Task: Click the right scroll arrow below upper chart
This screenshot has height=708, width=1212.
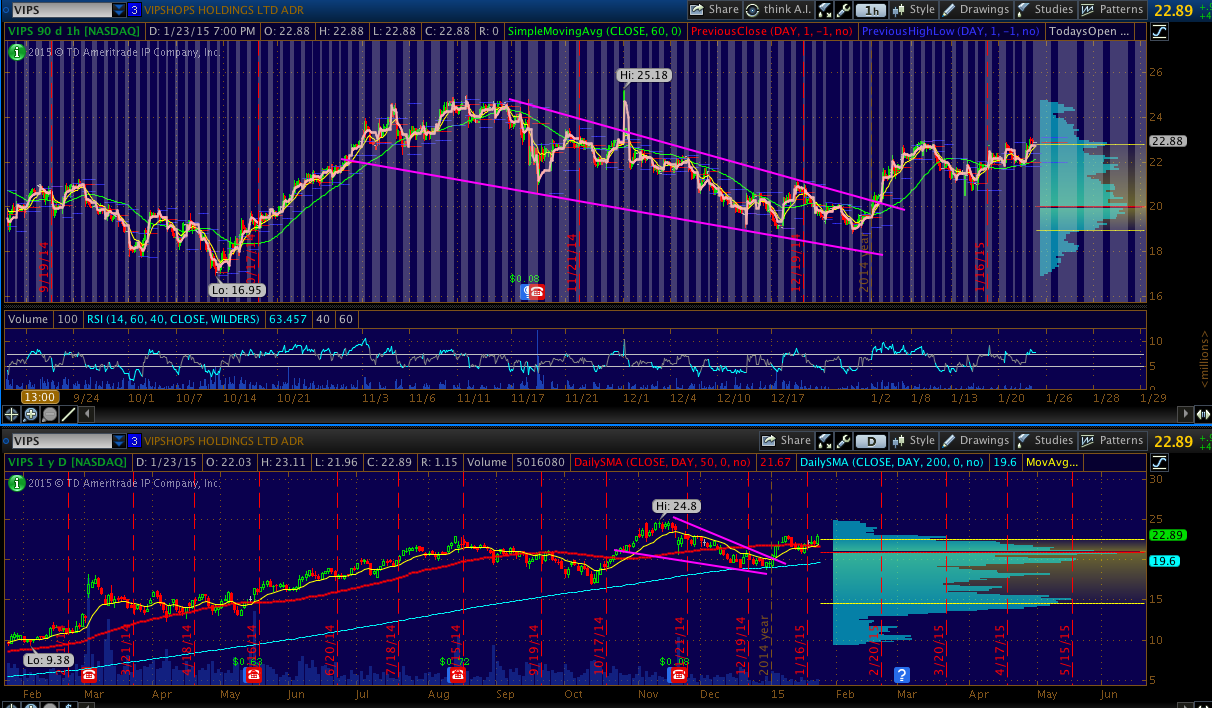Action: (x=1203, y=414)
